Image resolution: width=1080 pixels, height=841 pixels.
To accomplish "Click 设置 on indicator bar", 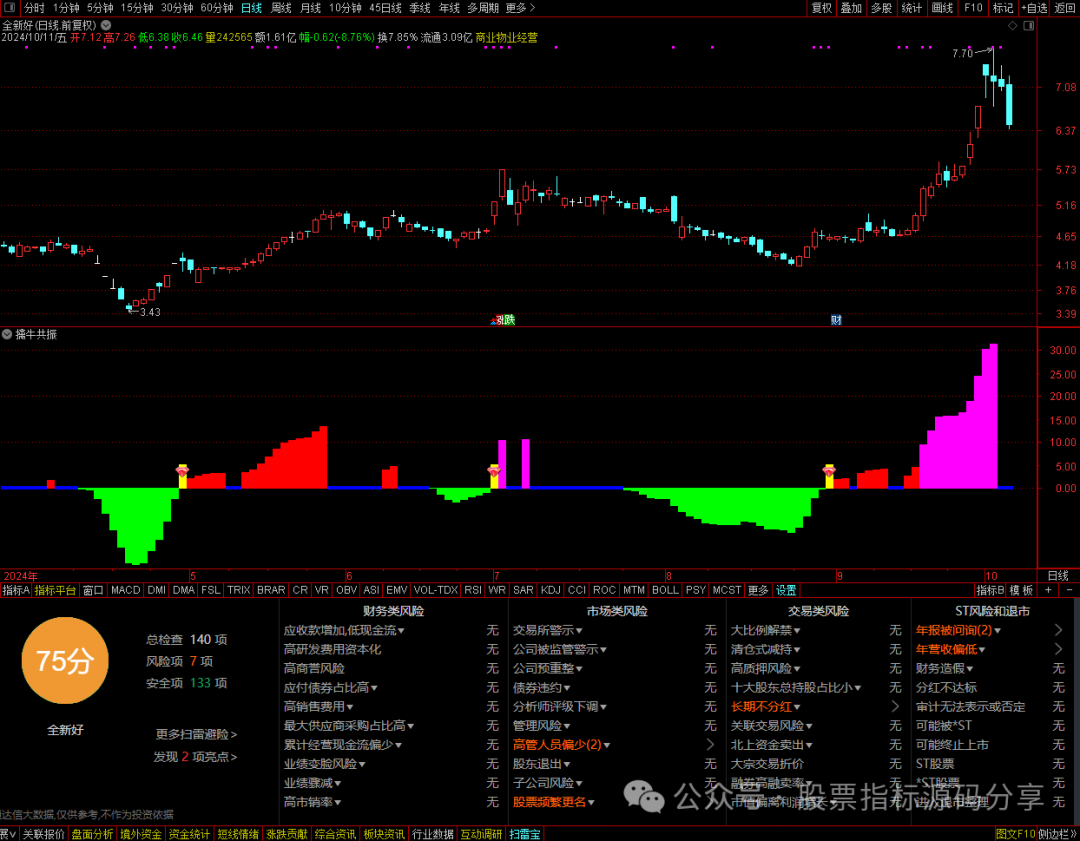I will 786,590.
